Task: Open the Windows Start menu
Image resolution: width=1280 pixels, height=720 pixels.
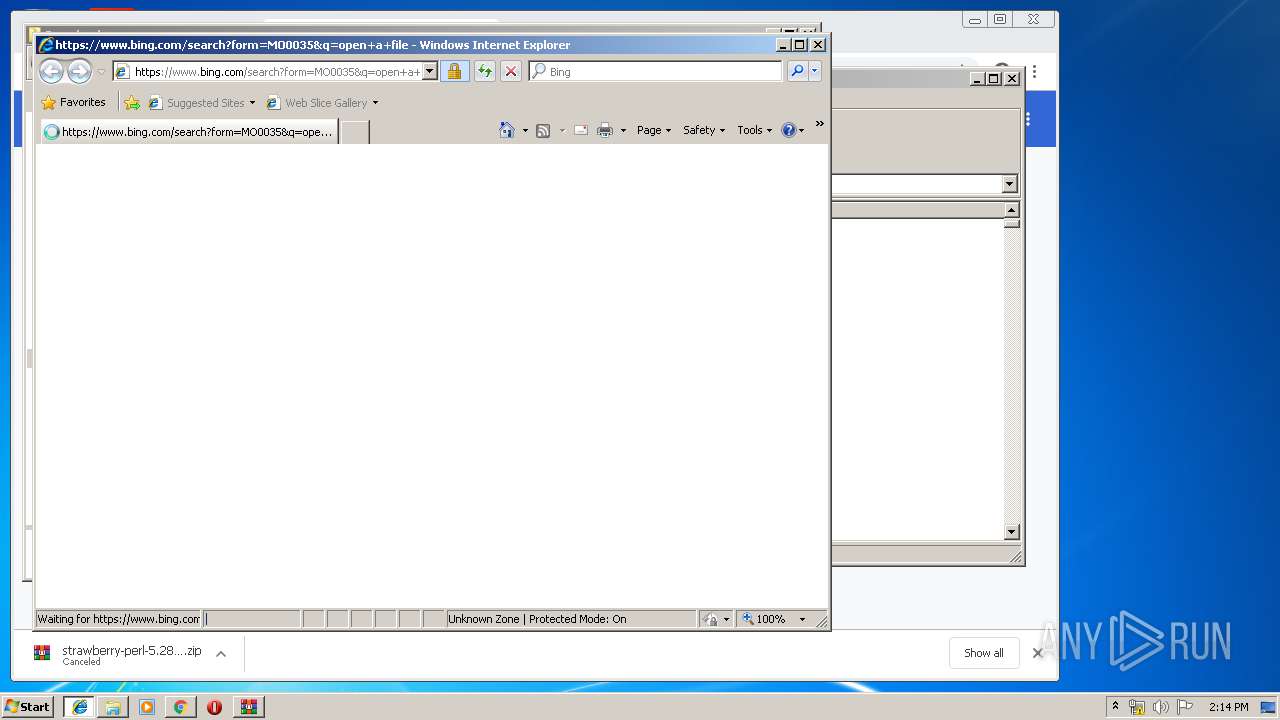Action: (27, 706)
